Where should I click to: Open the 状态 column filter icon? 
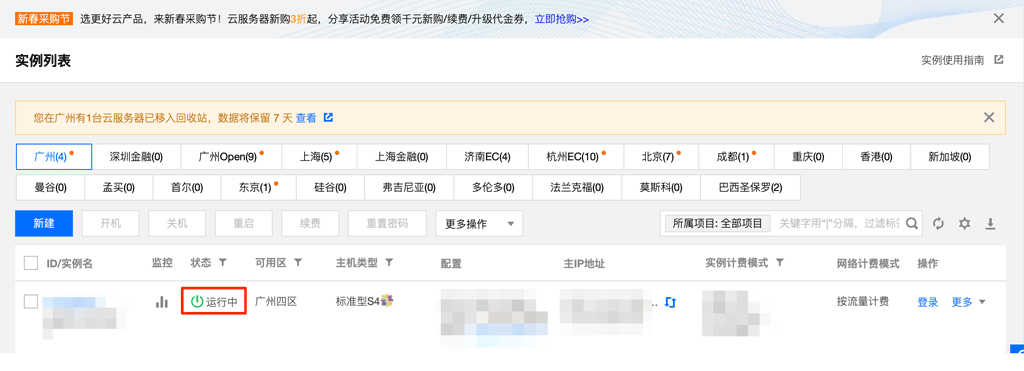[223, 262]
